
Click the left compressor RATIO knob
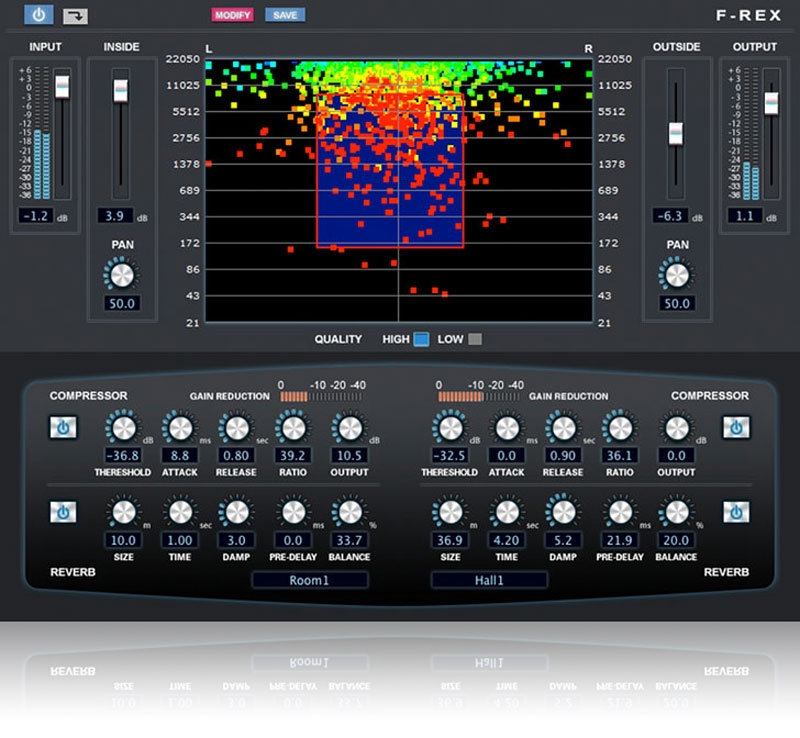point(292,429)
